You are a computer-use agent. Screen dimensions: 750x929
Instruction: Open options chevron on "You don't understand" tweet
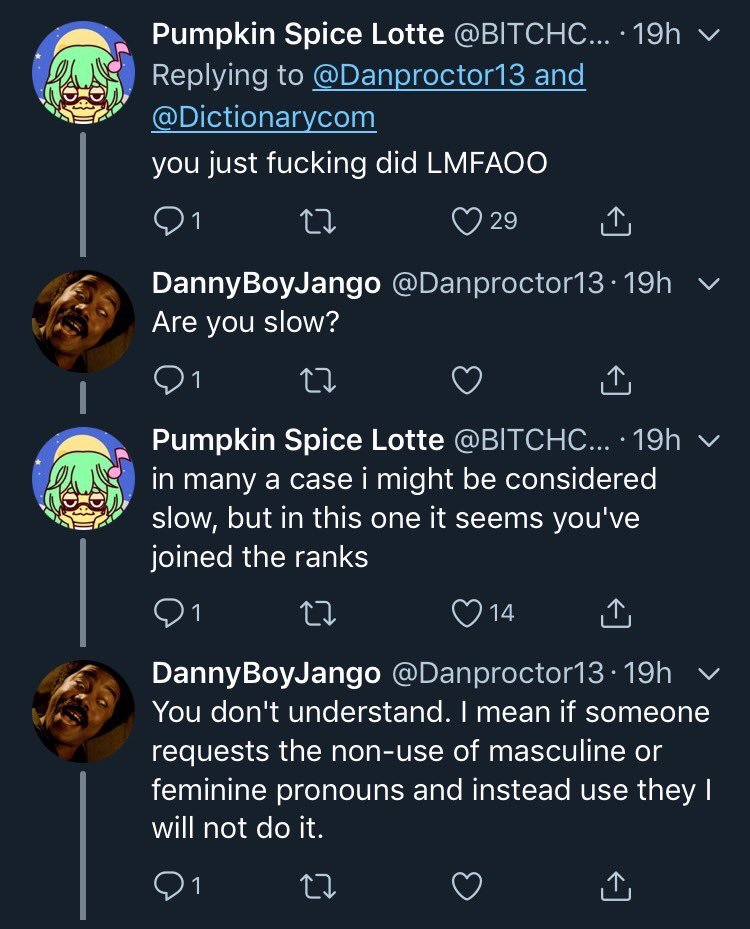[x=708, y=675]
